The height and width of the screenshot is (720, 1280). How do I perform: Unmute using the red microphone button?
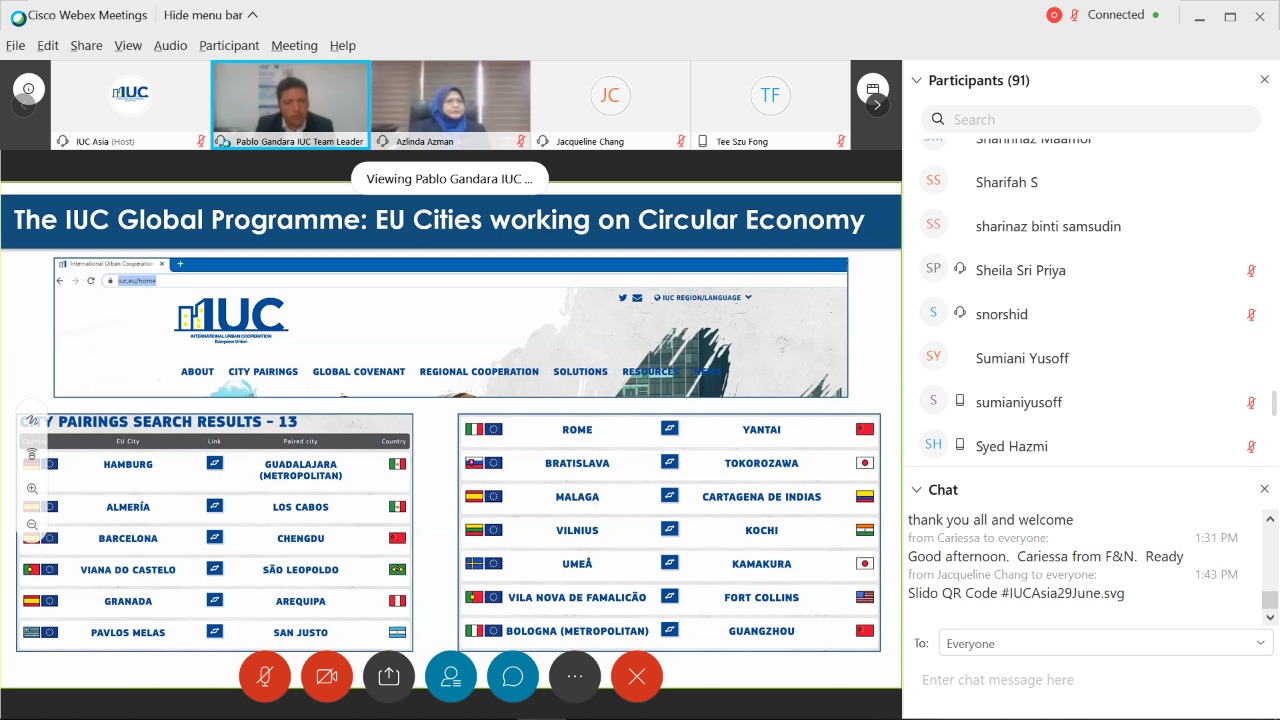point(265,677)
